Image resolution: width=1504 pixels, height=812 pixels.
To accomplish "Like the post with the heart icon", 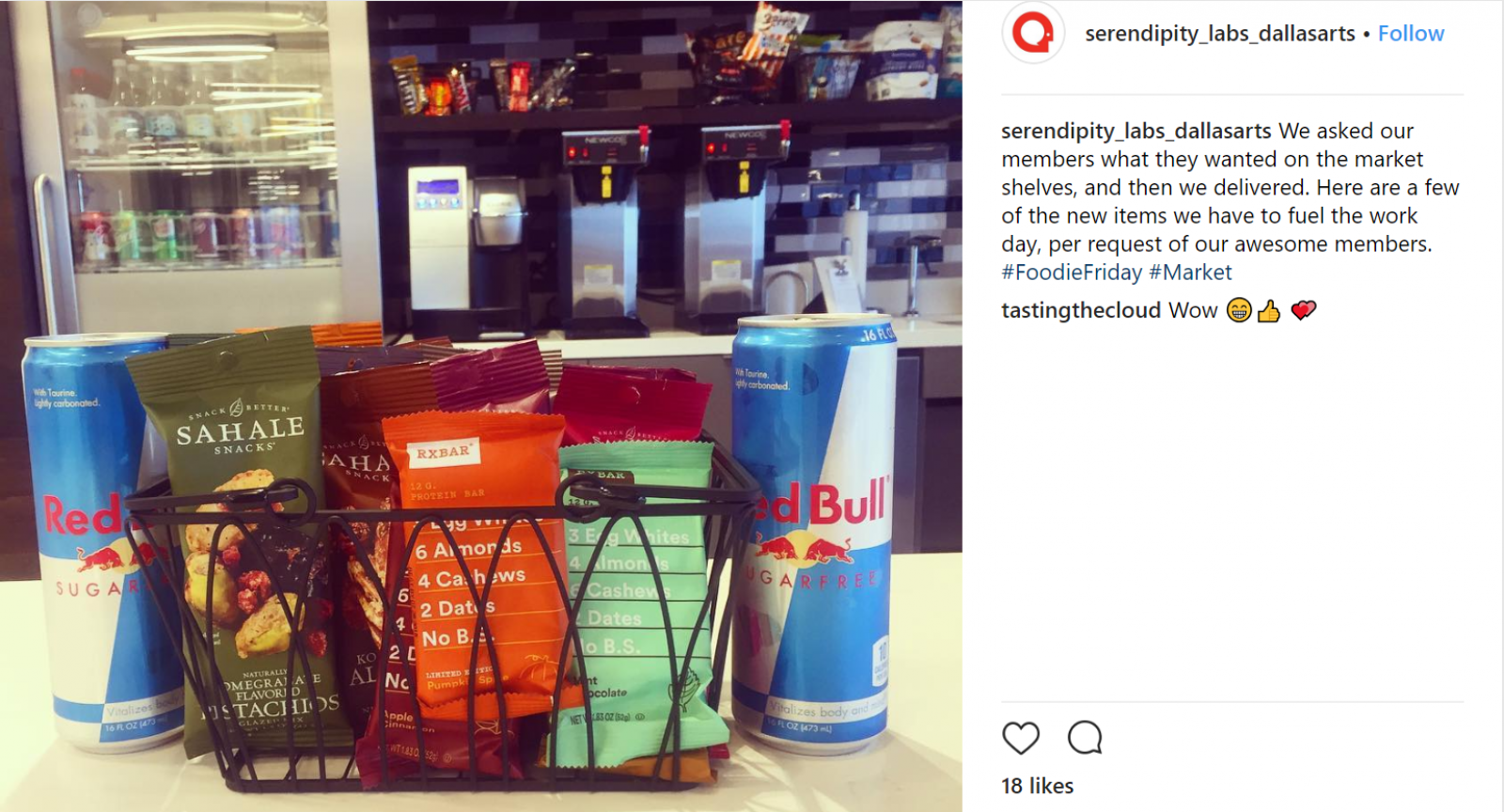I will pos(1021,738).
